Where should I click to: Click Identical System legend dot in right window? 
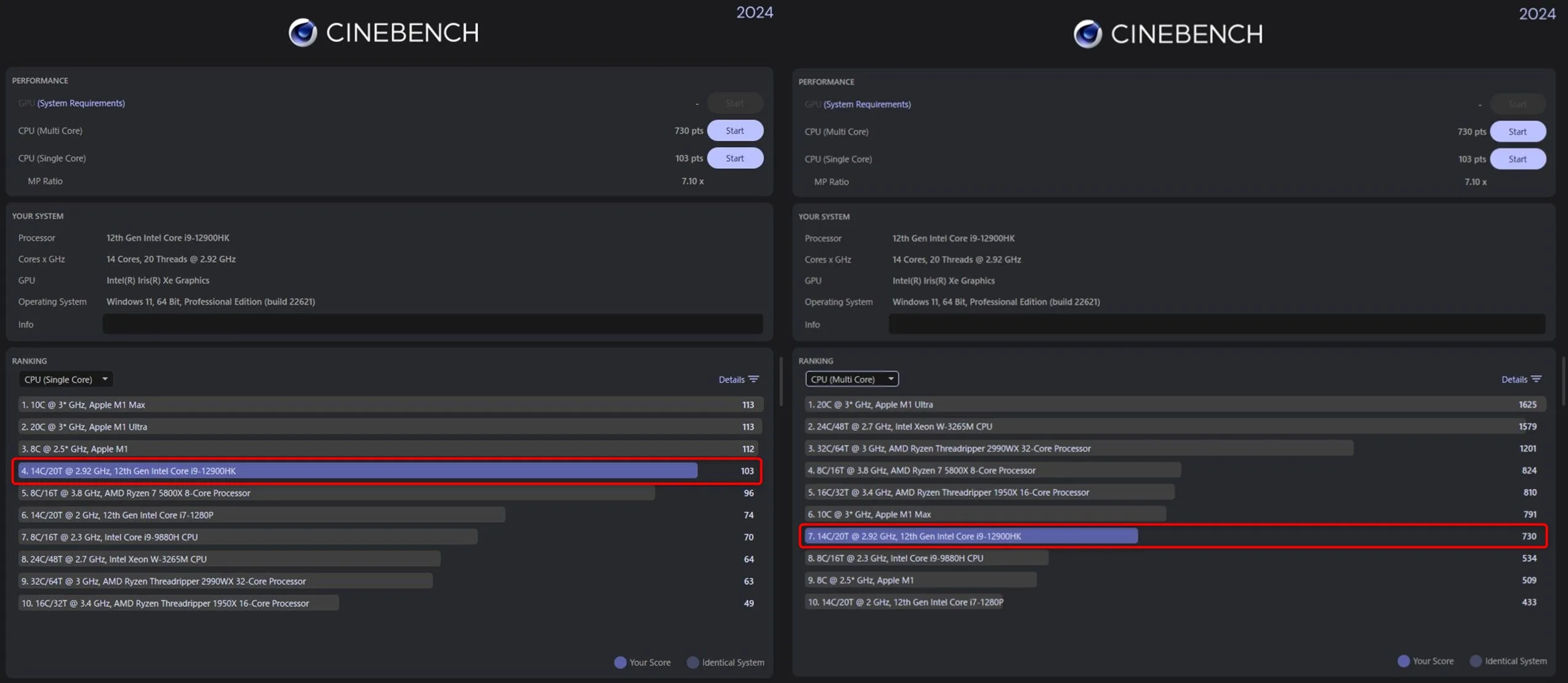point(1476,661)
